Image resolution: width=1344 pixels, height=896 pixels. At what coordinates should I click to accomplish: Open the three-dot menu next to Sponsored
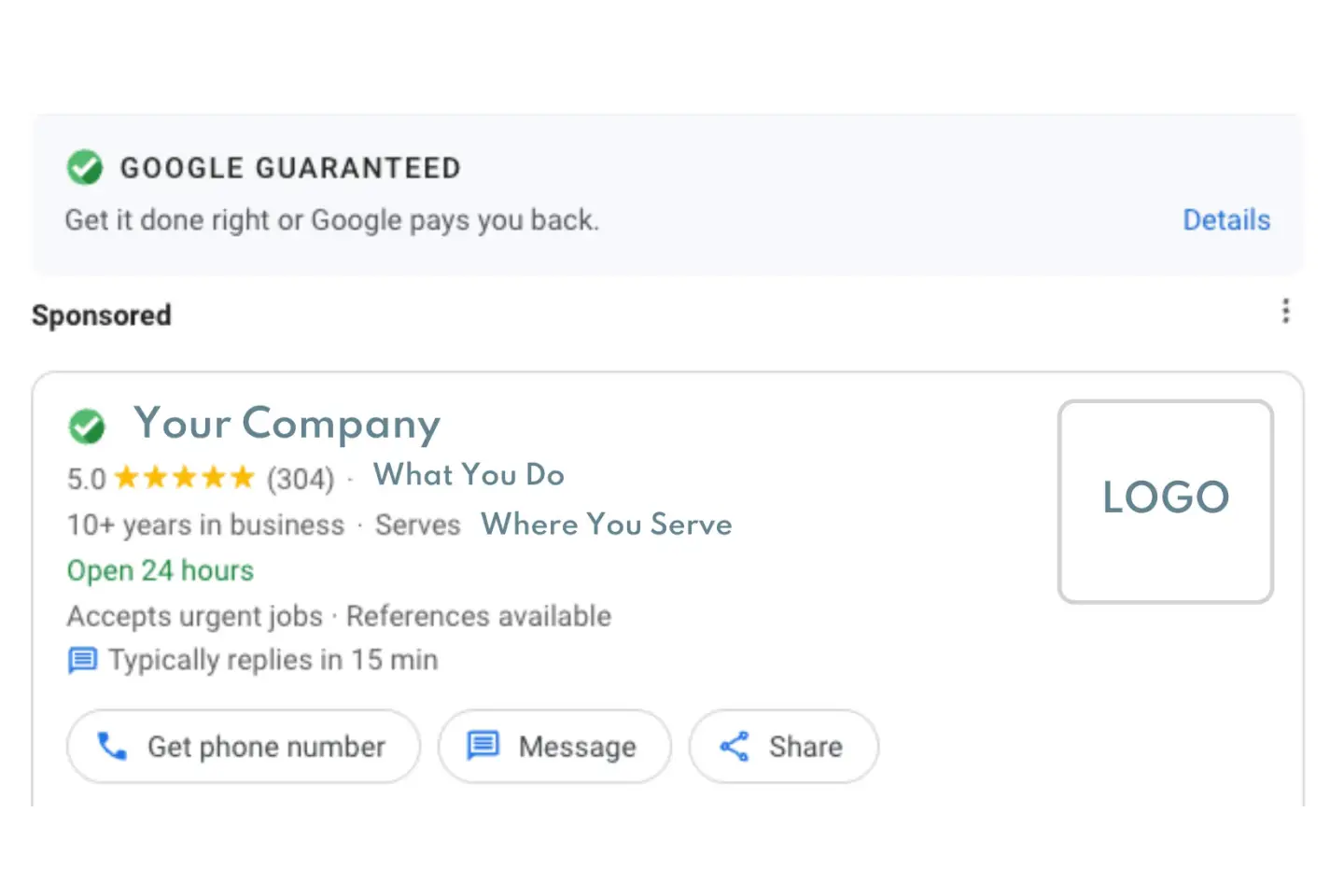pos(1285,311)
